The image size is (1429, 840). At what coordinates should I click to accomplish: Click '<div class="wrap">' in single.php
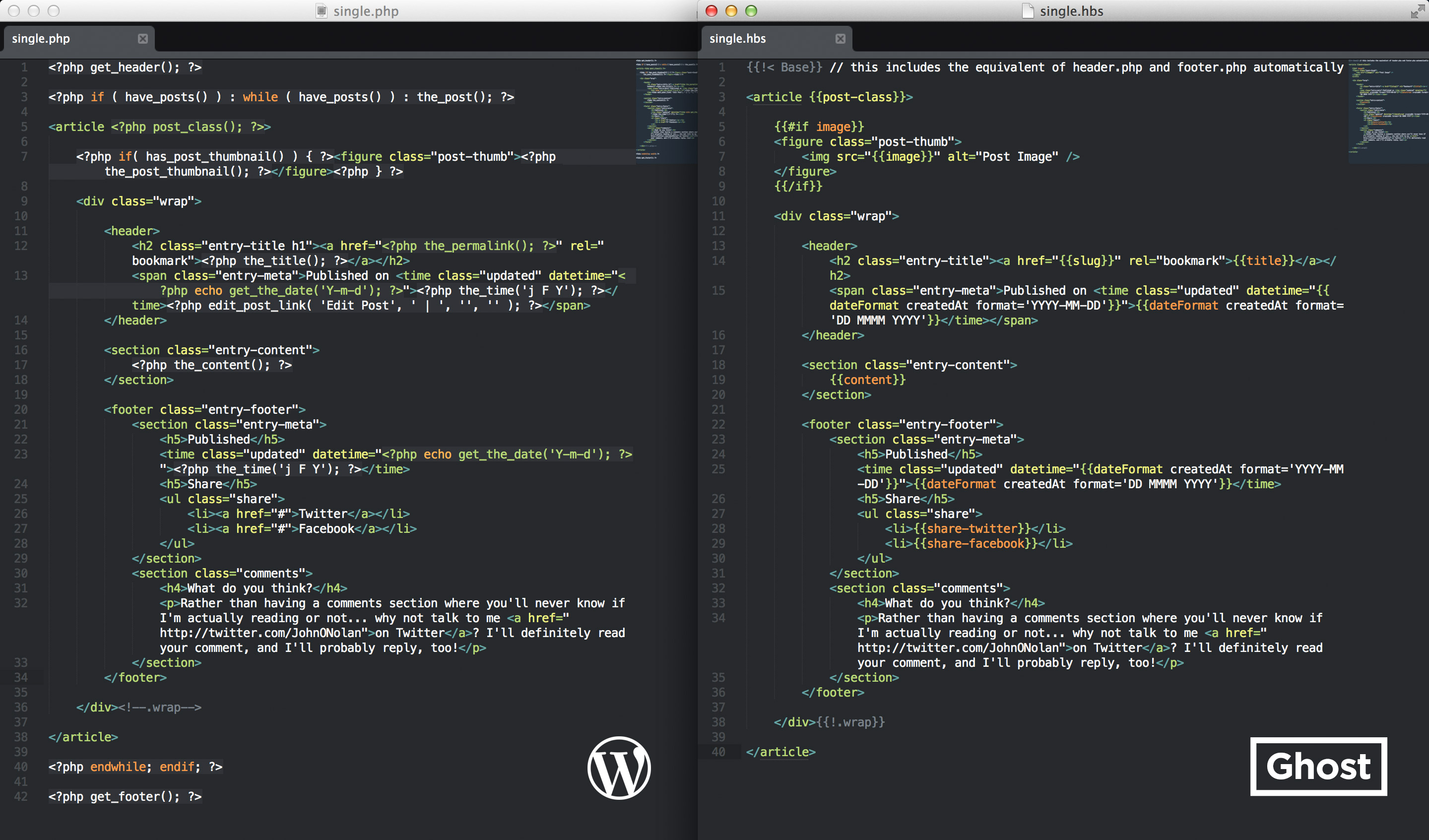click(x=139, y=201)
